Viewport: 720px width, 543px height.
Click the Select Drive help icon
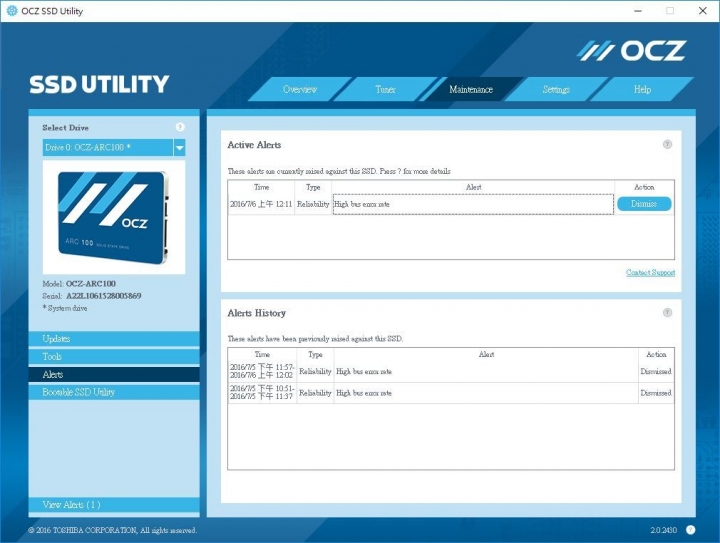[180, 127]
